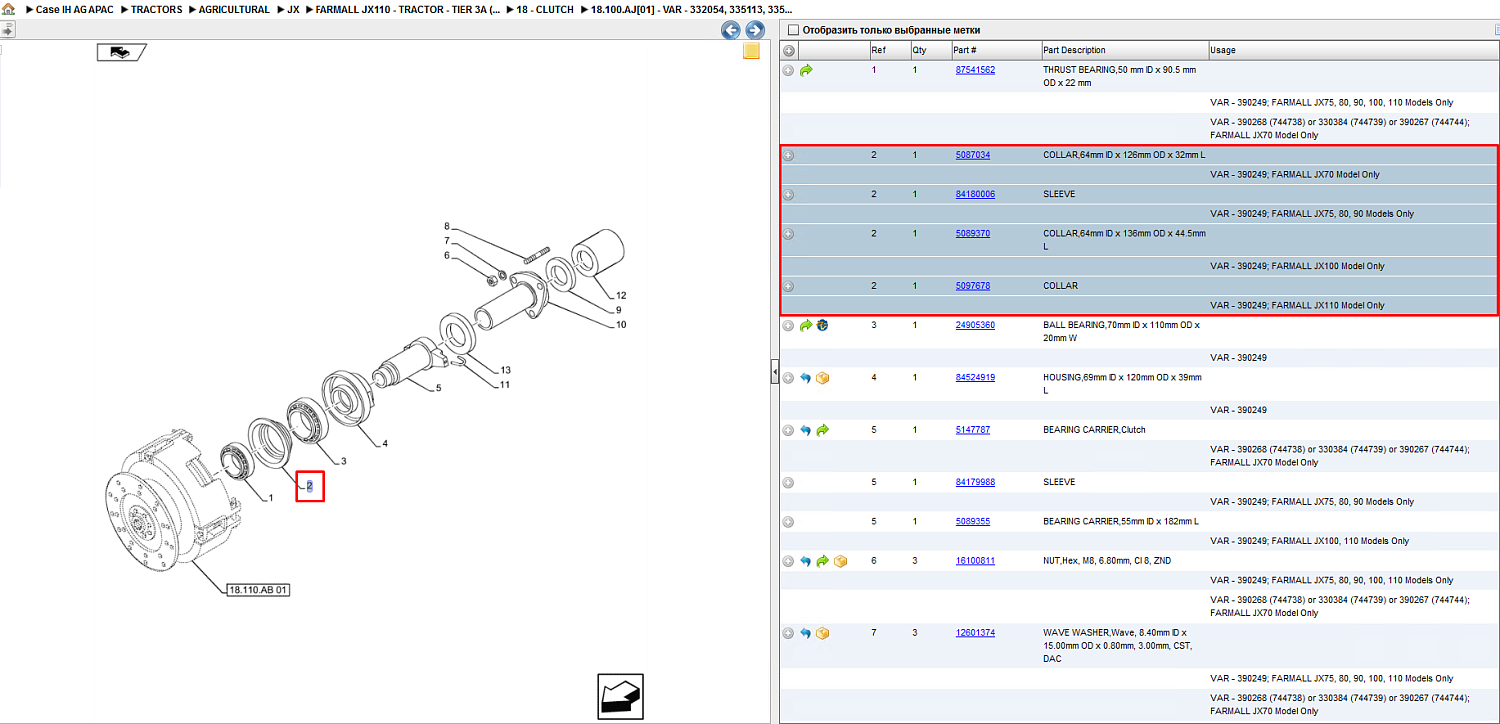Image resolution: width=1500 pixels, height=724 pixels.
Task: Select callout number 4 in the diagram
Action: click(x=384, y=444)
